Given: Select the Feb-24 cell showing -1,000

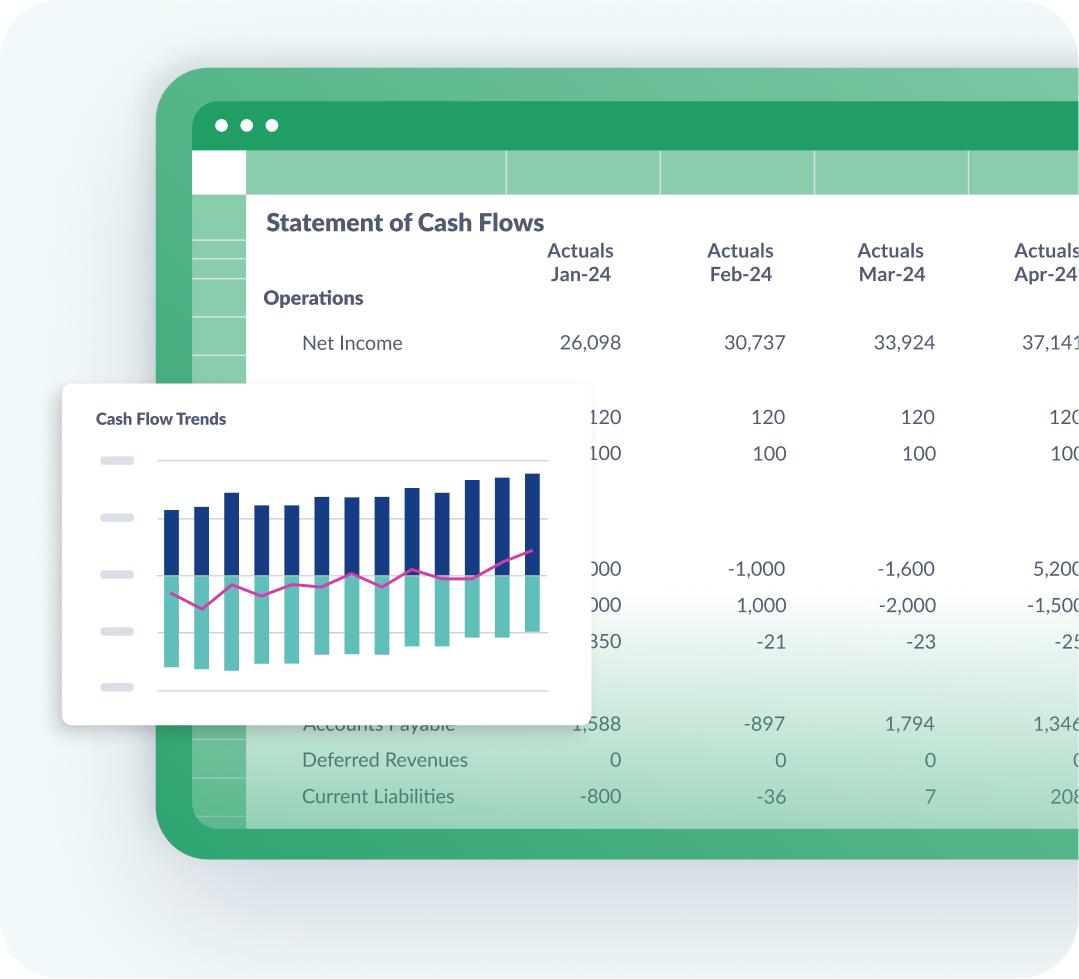Looking at the screenshot, I should click(756, 569).
